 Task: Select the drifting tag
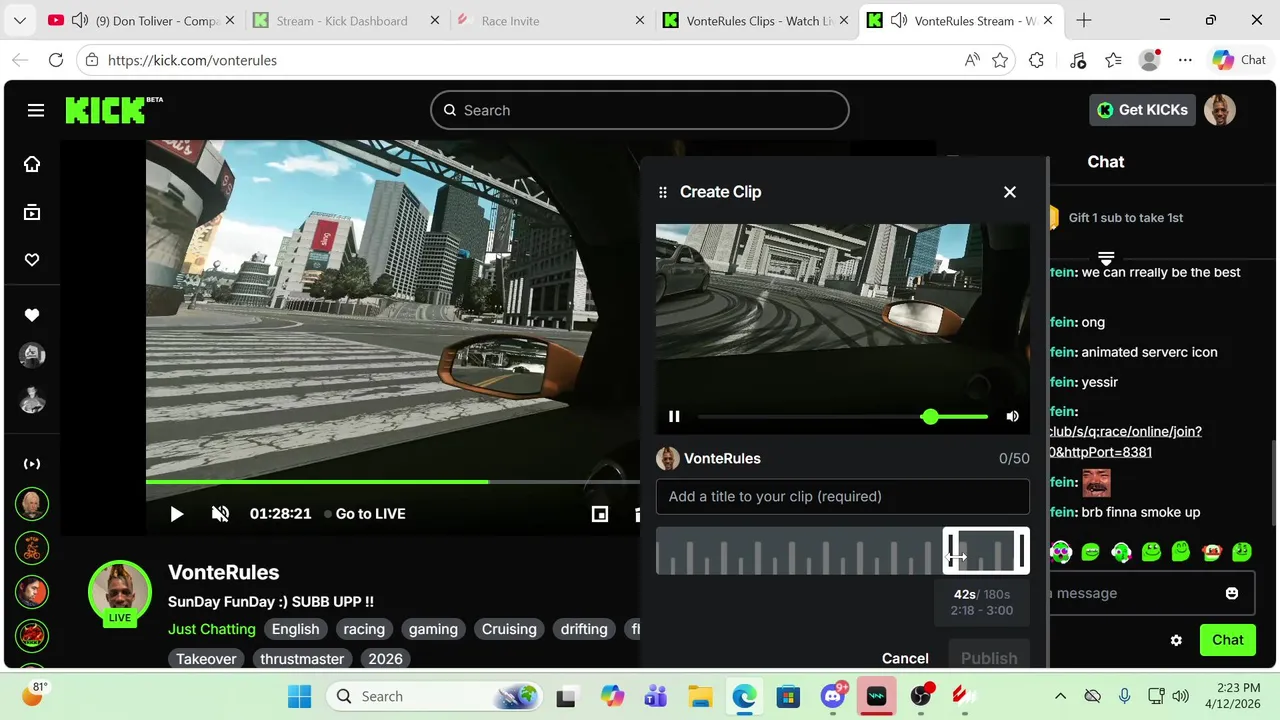click(x=584, y=629)
